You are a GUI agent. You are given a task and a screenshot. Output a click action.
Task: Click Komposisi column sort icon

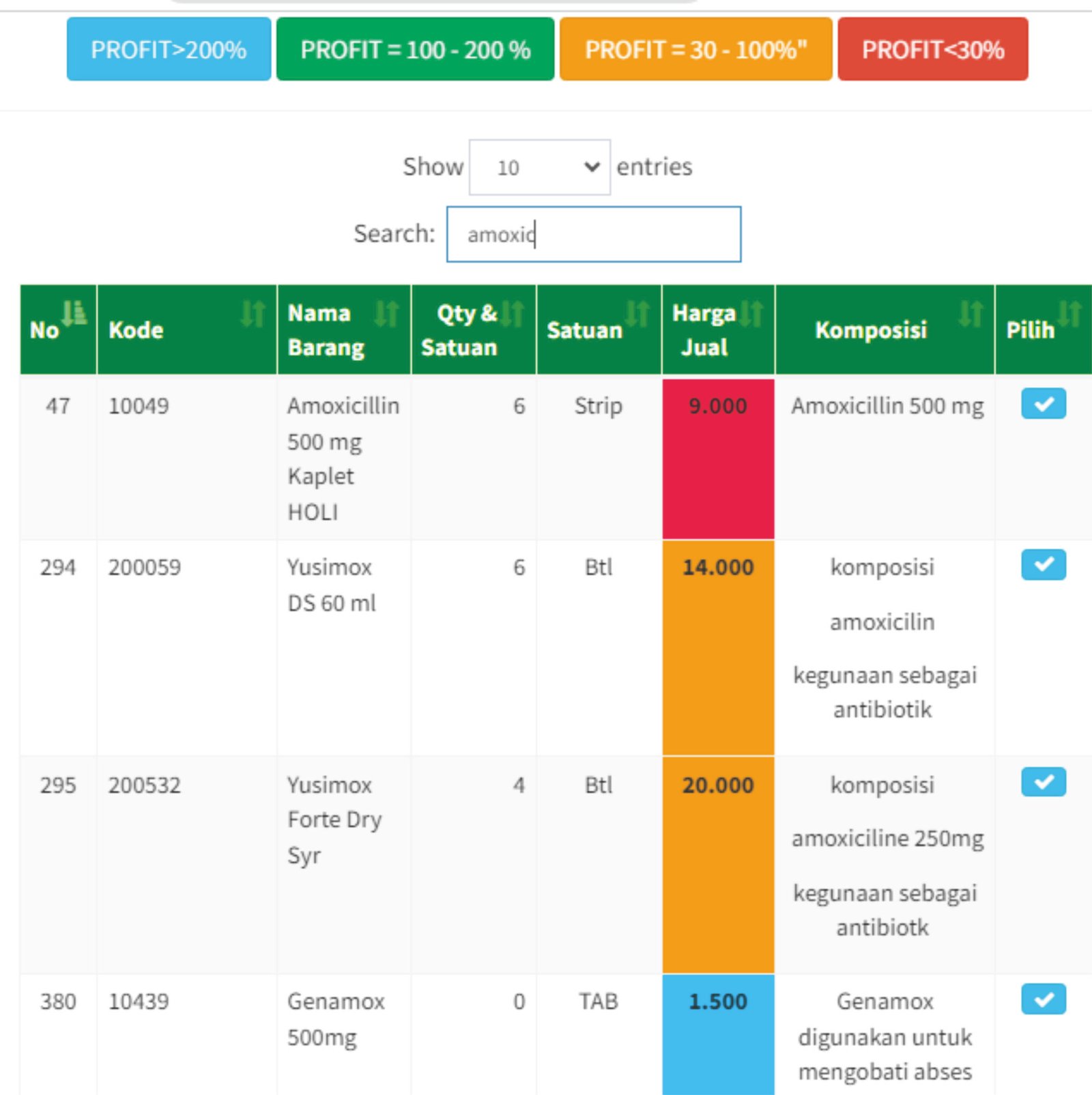pos(971,314)
